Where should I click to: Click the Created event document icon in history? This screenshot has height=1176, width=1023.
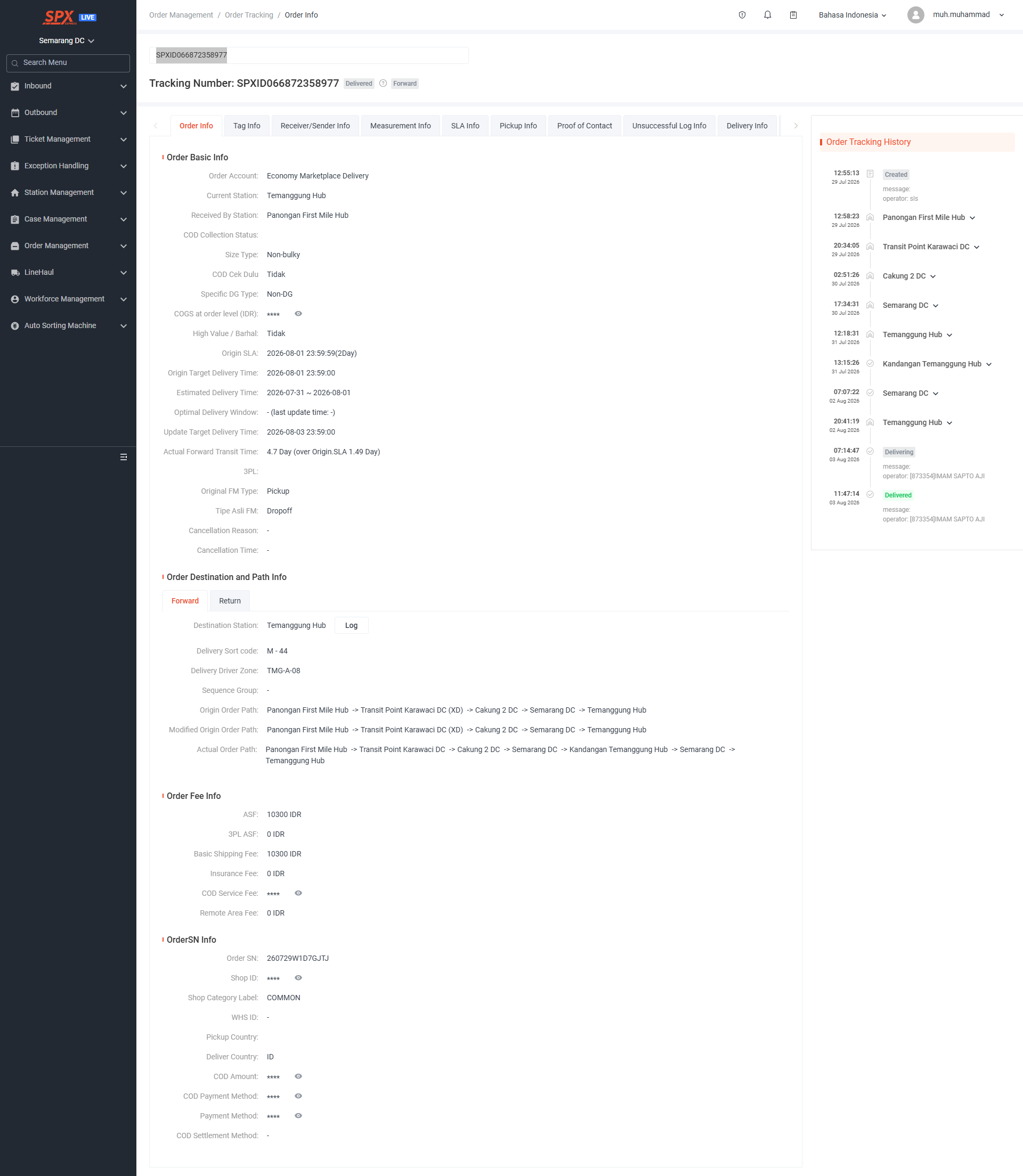(x=870, y=174)
